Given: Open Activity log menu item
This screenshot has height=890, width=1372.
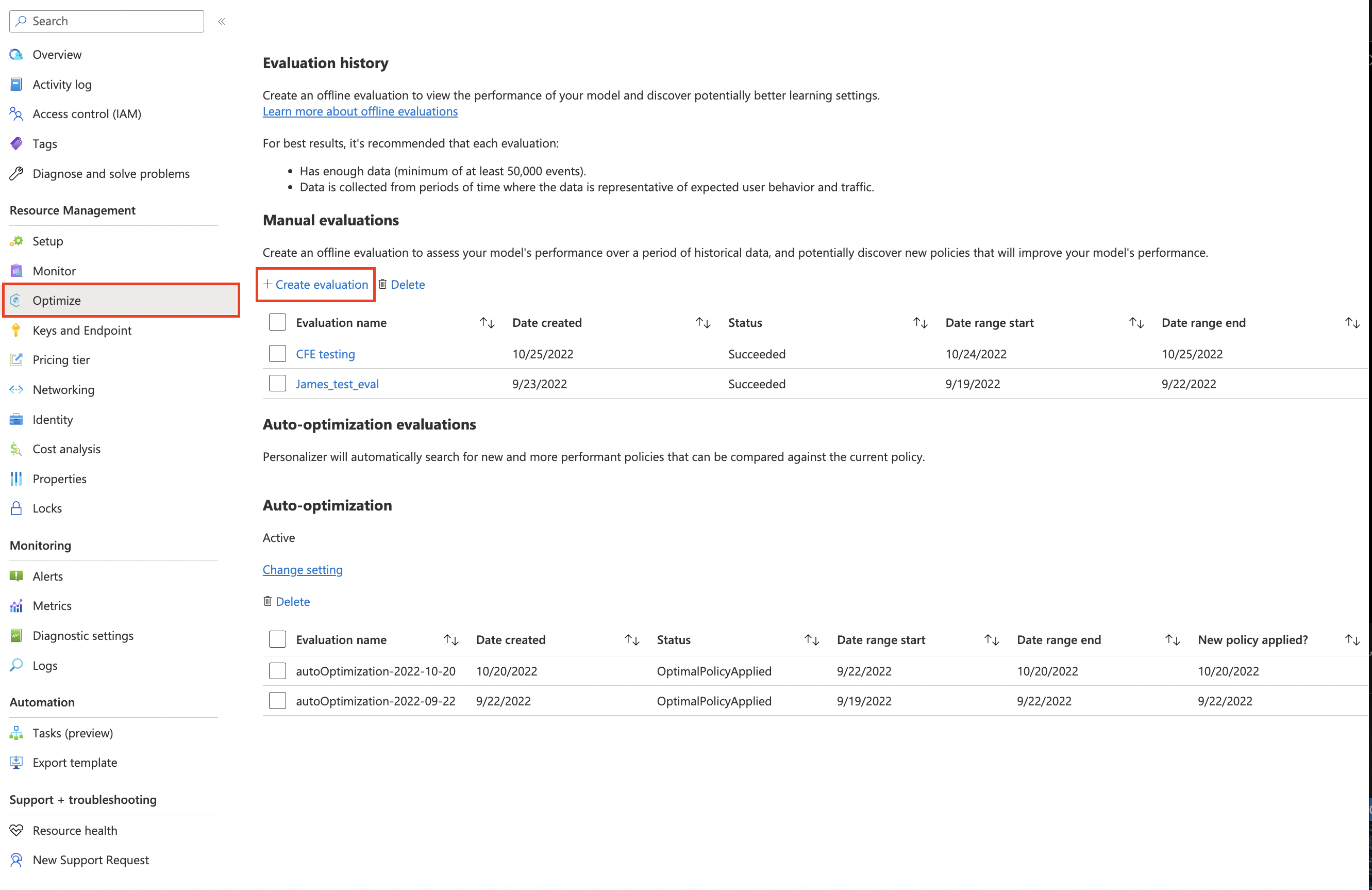Looking at the screenshot, I should [x=62, y=84].
